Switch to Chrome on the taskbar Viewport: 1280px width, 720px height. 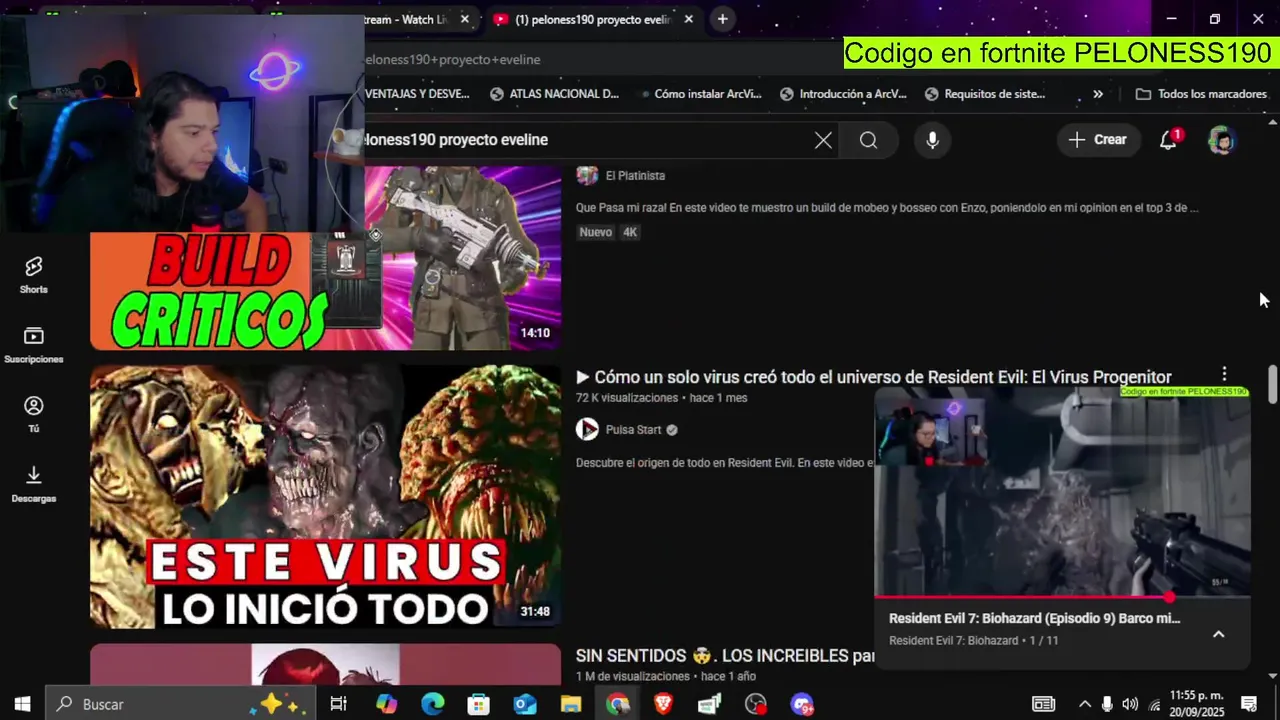click(x=617, y=704)
